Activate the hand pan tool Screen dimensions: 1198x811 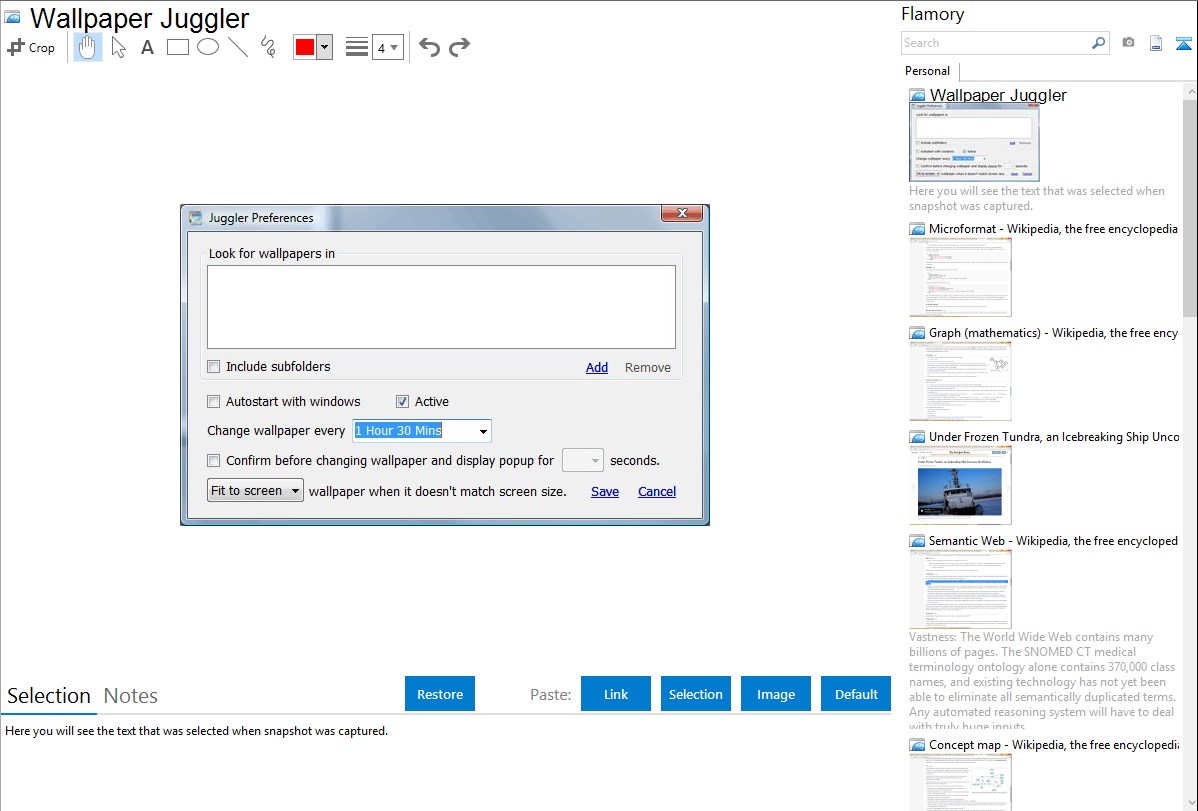coord(88,47)
